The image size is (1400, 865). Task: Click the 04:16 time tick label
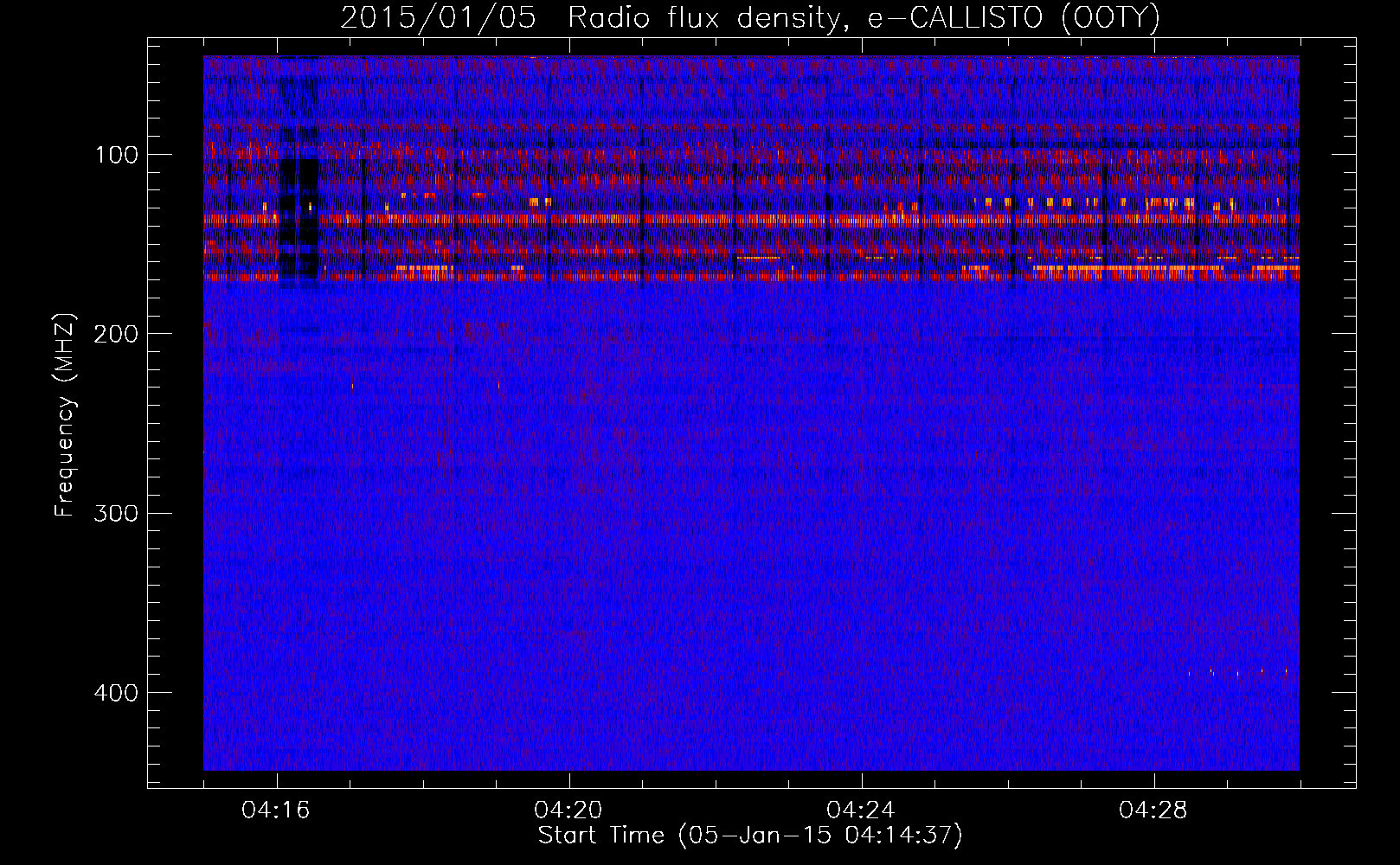[x=276, y=811]
